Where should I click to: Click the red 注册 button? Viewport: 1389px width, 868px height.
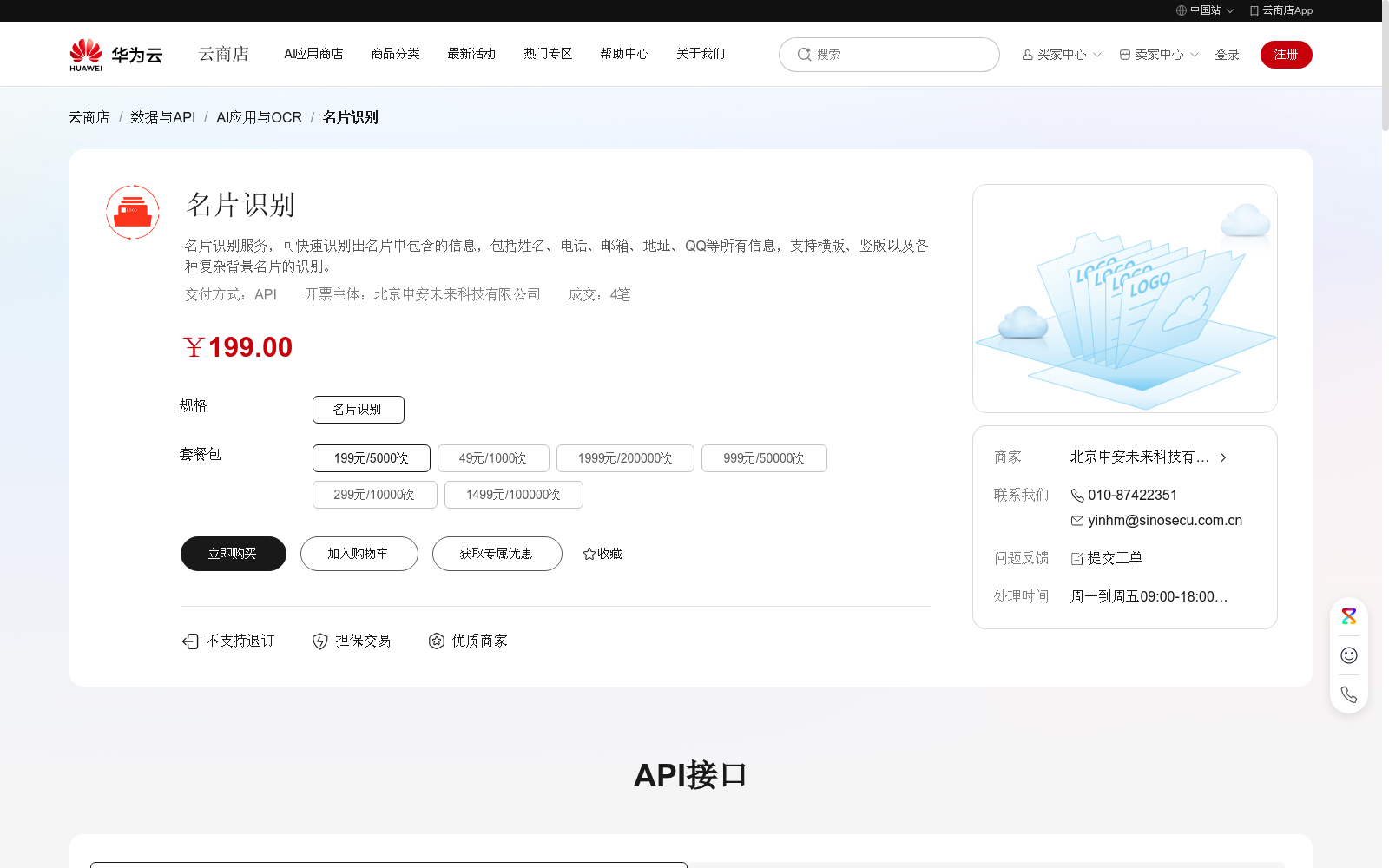[1287, 55]
